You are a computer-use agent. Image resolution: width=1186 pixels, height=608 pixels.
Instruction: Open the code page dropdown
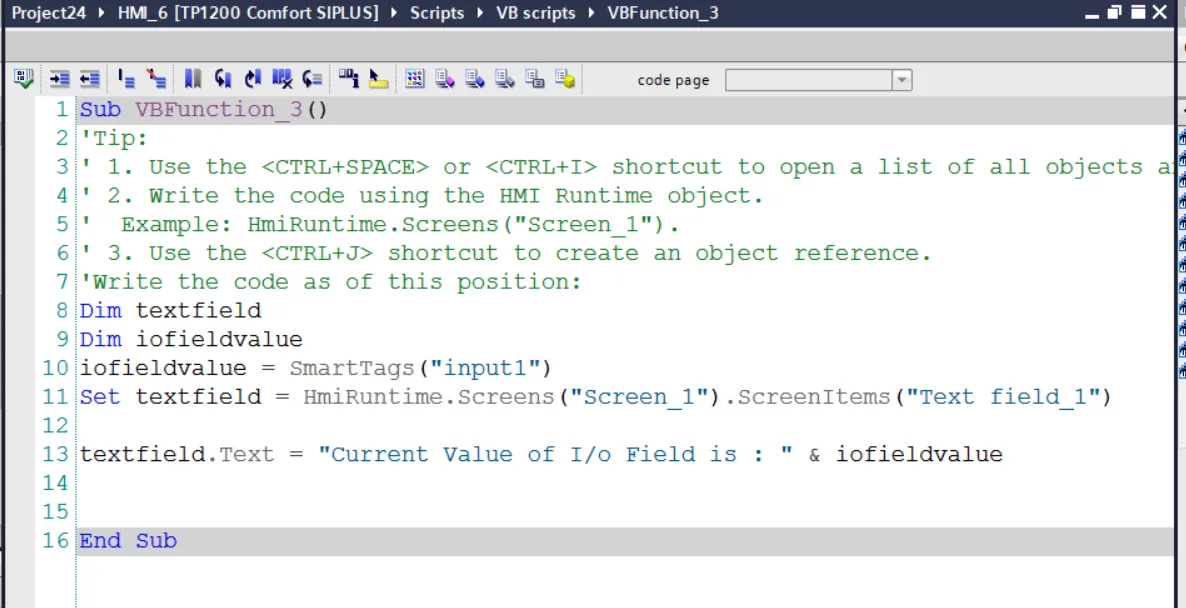[901, 79]
